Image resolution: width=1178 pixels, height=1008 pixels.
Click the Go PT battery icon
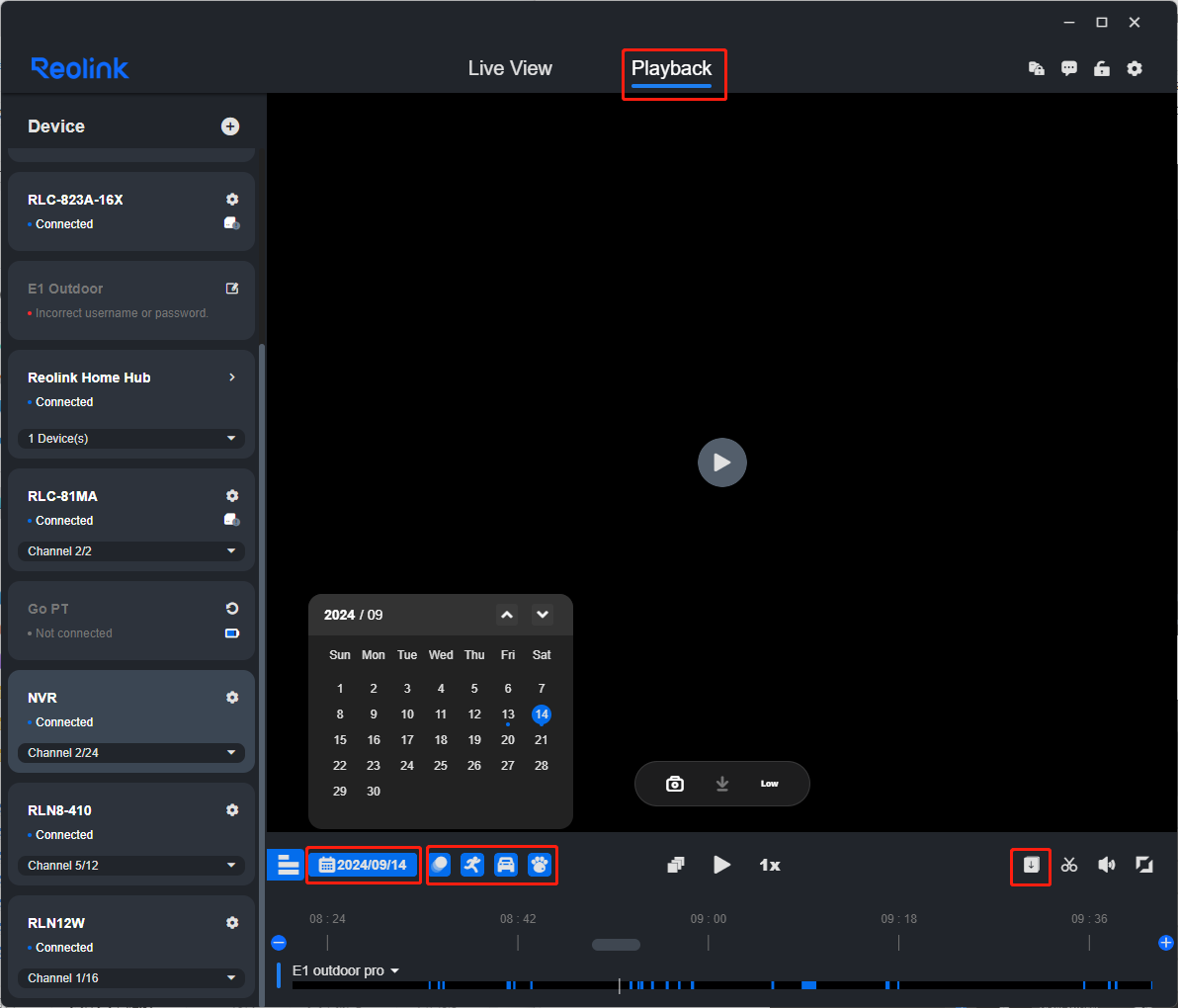tap(232, 633)
